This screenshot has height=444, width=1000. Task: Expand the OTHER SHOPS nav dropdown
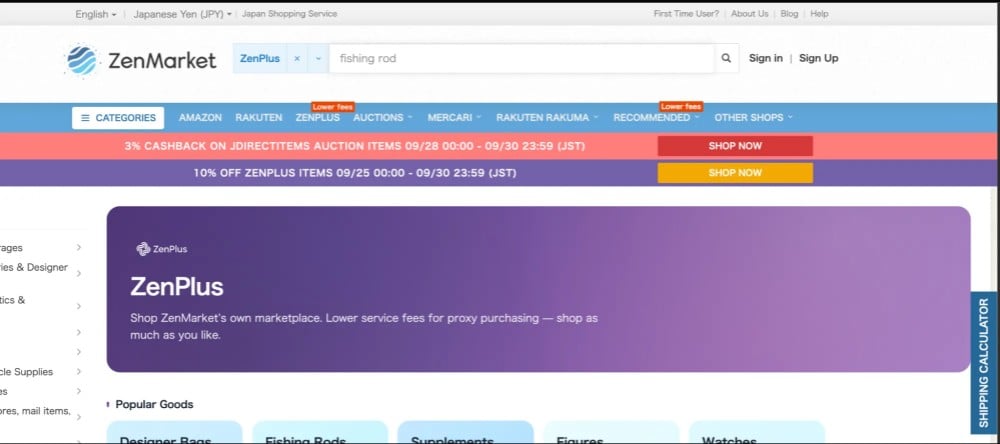tap(753, 118)
